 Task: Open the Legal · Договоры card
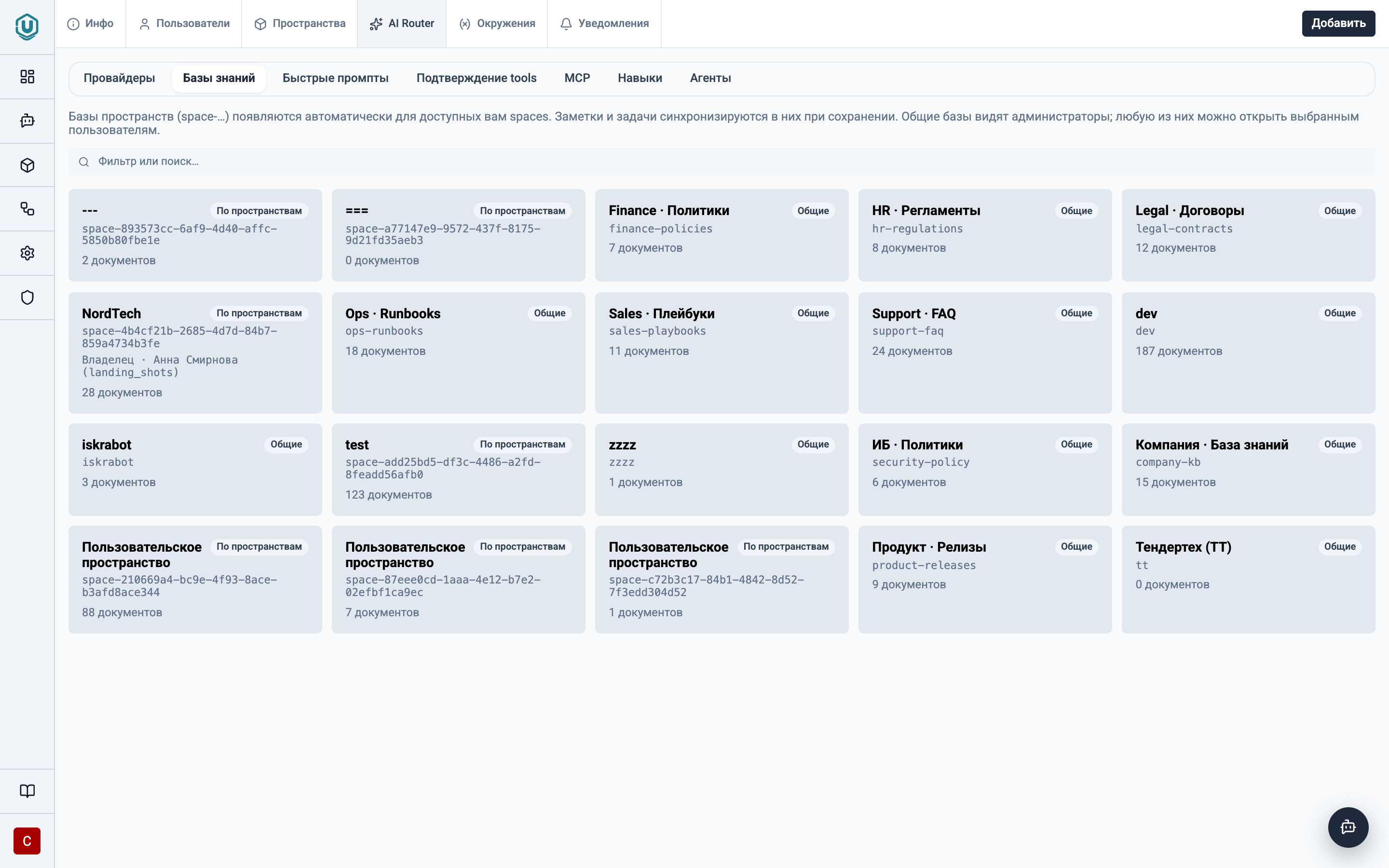click(x=1248, y=235)
